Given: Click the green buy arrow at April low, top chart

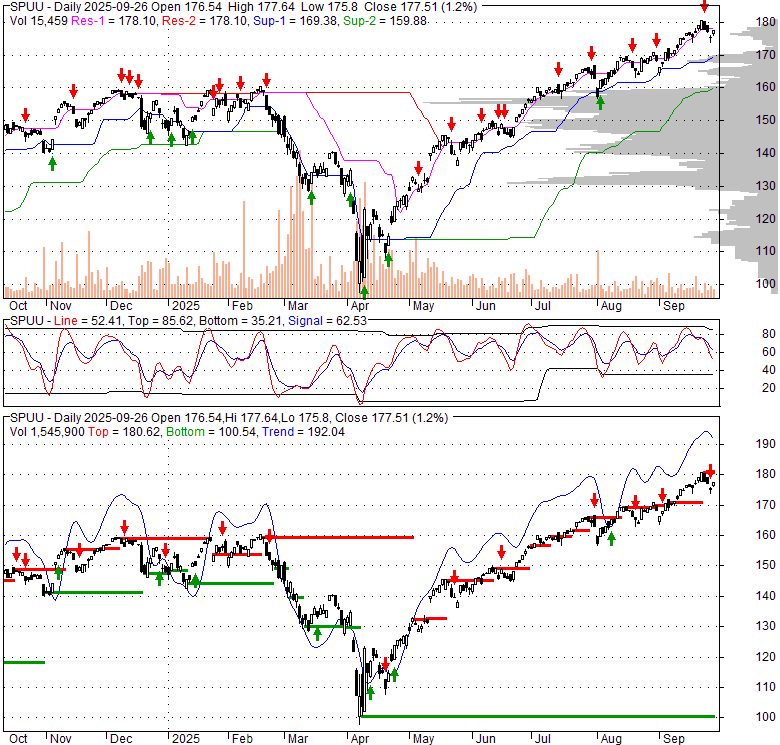Looking at the screenshot, I should tap(364, 292).
